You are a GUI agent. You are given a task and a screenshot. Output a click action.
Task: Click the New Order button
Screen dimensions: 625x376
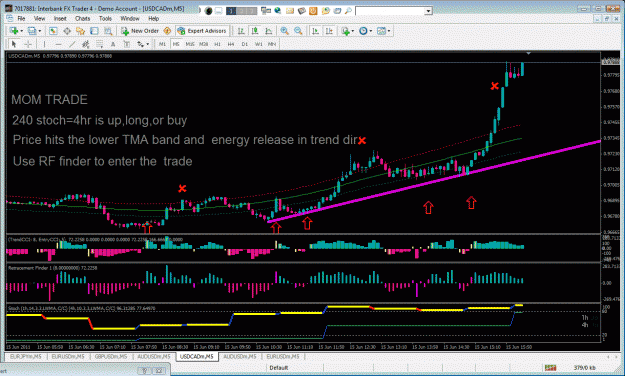point(140,31)
